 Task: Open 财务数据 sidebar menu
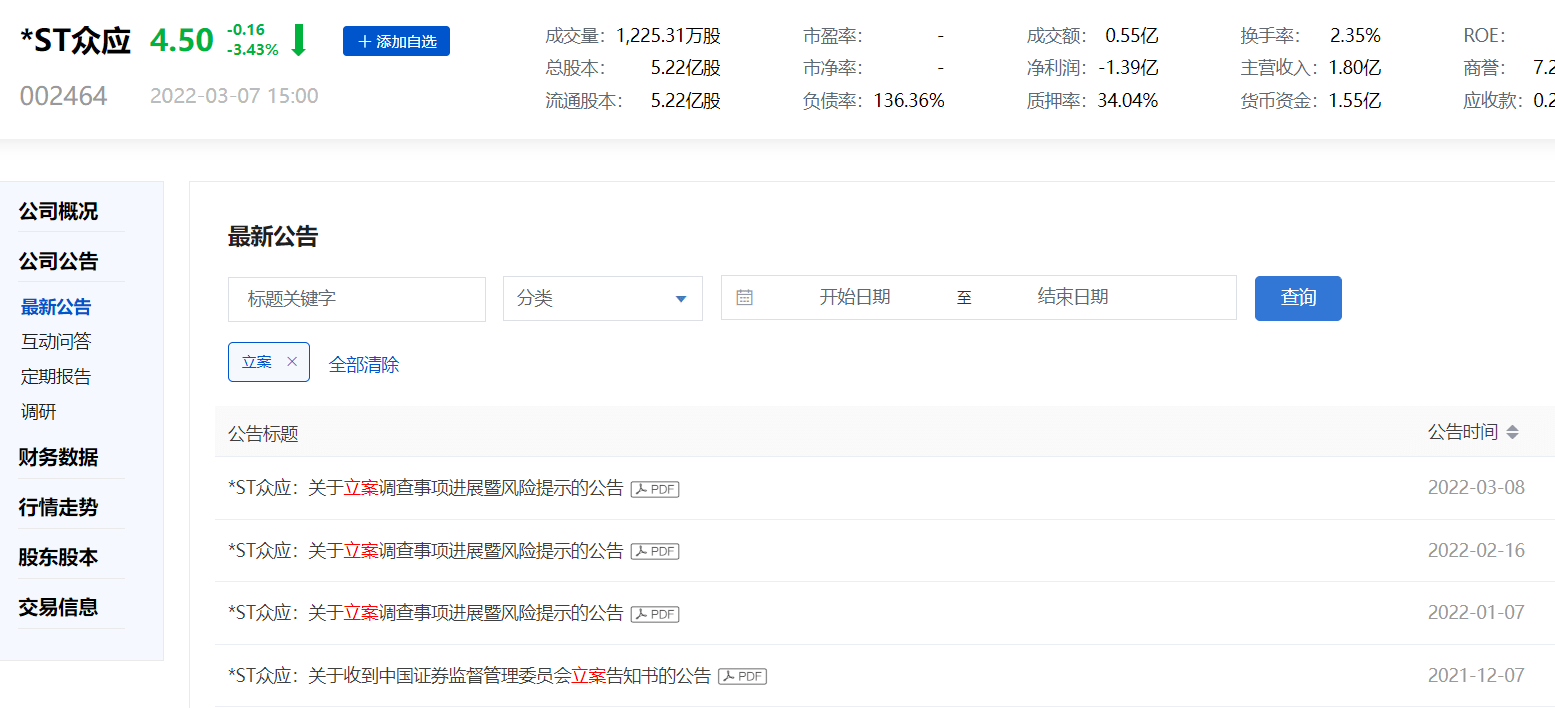[58, 458]
